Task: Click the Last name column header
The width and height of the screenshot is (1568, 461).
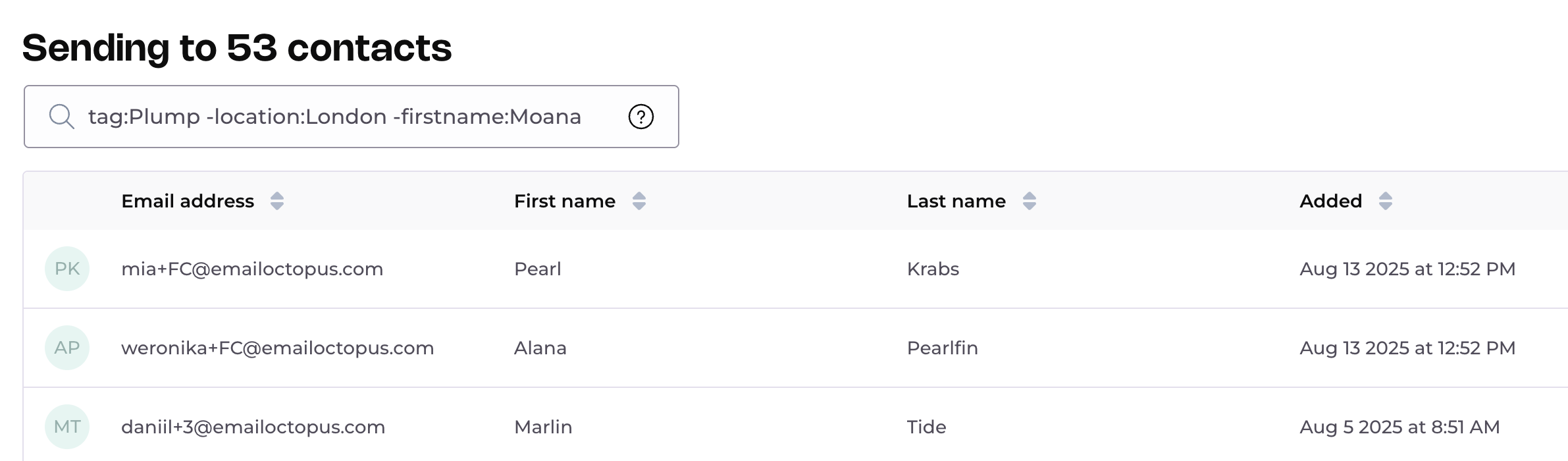Action: pos(956,201)
